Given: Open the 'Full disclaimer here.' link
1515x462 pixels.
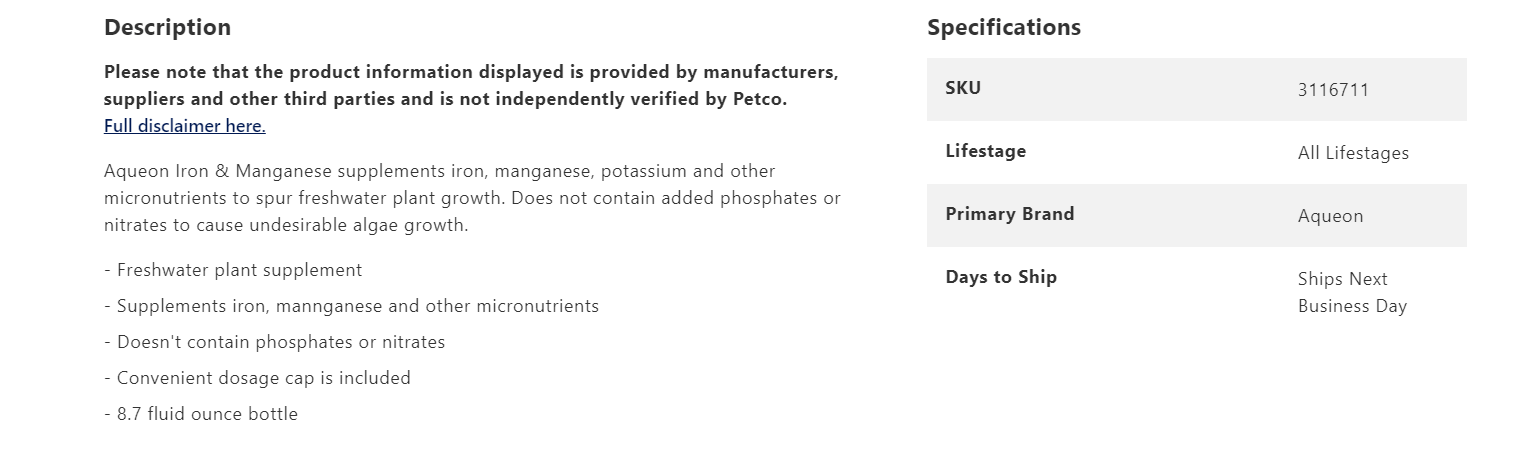Looking at the screenshot, I should [x=184, y=126].
